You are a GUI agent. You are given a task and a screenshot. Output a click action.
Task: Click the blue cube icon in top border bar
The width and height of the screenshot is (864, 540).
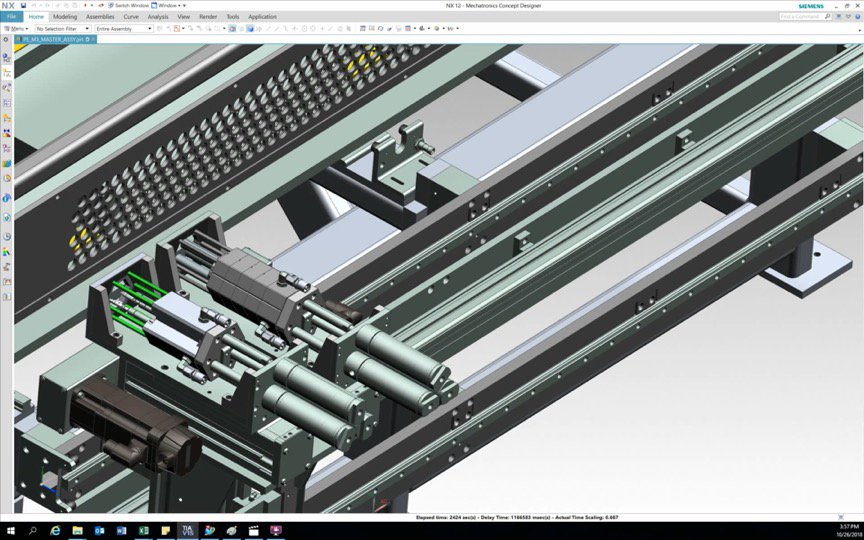[250, 28]
